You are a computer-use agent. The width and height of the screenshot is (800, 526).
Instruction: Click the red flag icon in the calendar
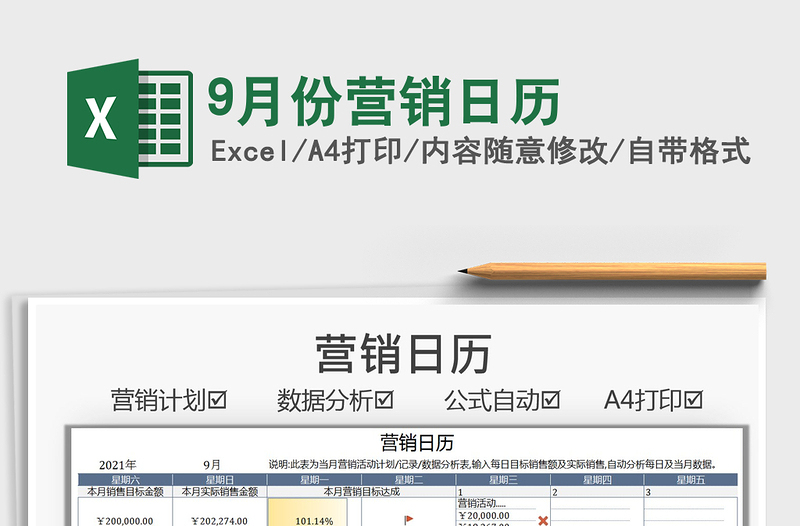pyautogui.click(x=409, y=520)
